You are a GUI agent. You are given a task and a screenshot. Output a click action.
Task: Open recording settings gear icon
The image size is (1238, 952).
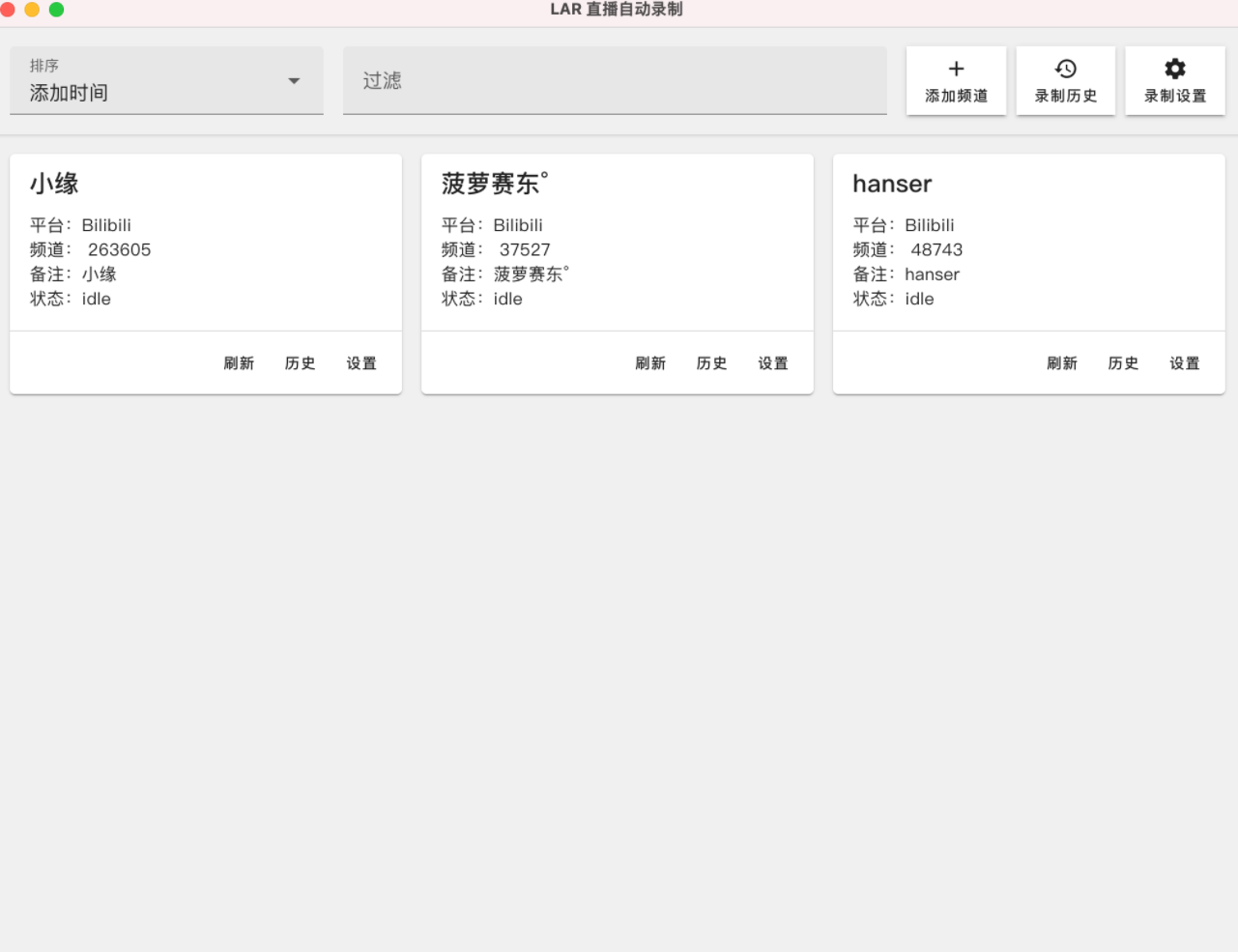1174,69
